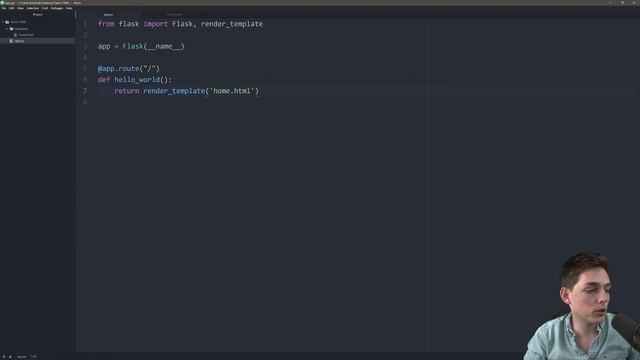Viewport: 640px width, 360px height.
Task: Open the Find menu
Action: tap(45, 8)
